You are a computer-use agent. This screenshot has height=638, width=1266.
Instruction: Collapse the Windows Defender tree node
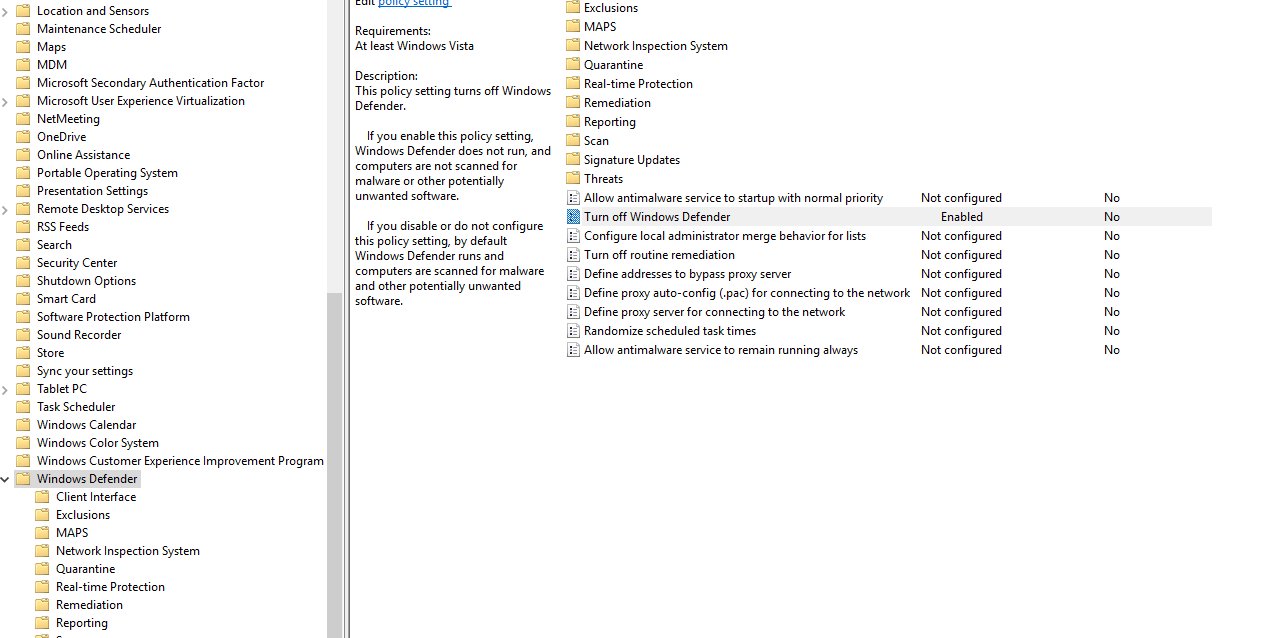[5, 479]
